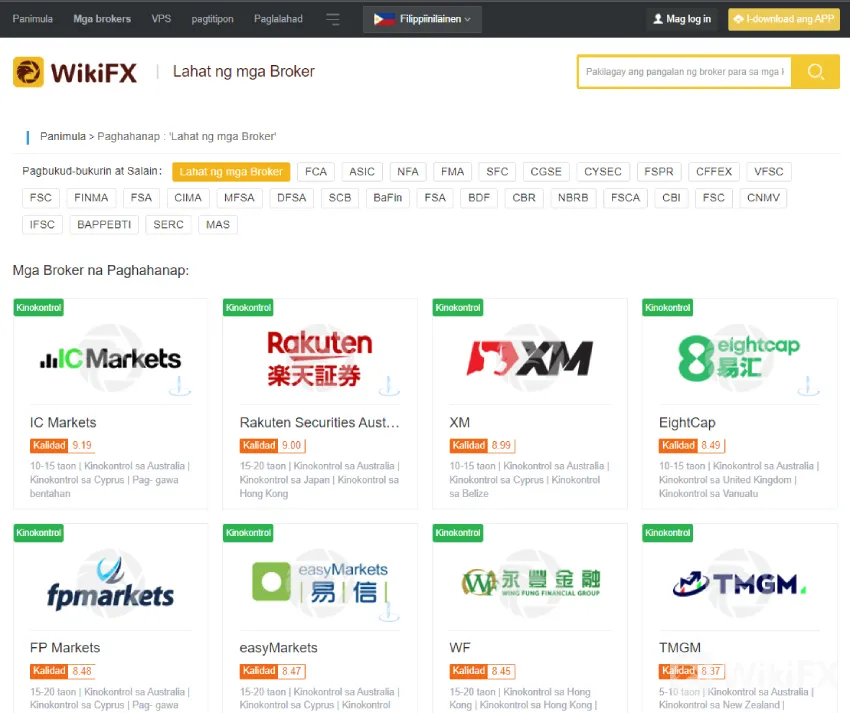Click the WikiFX logo
850x713 pixels.
(75, 72)
